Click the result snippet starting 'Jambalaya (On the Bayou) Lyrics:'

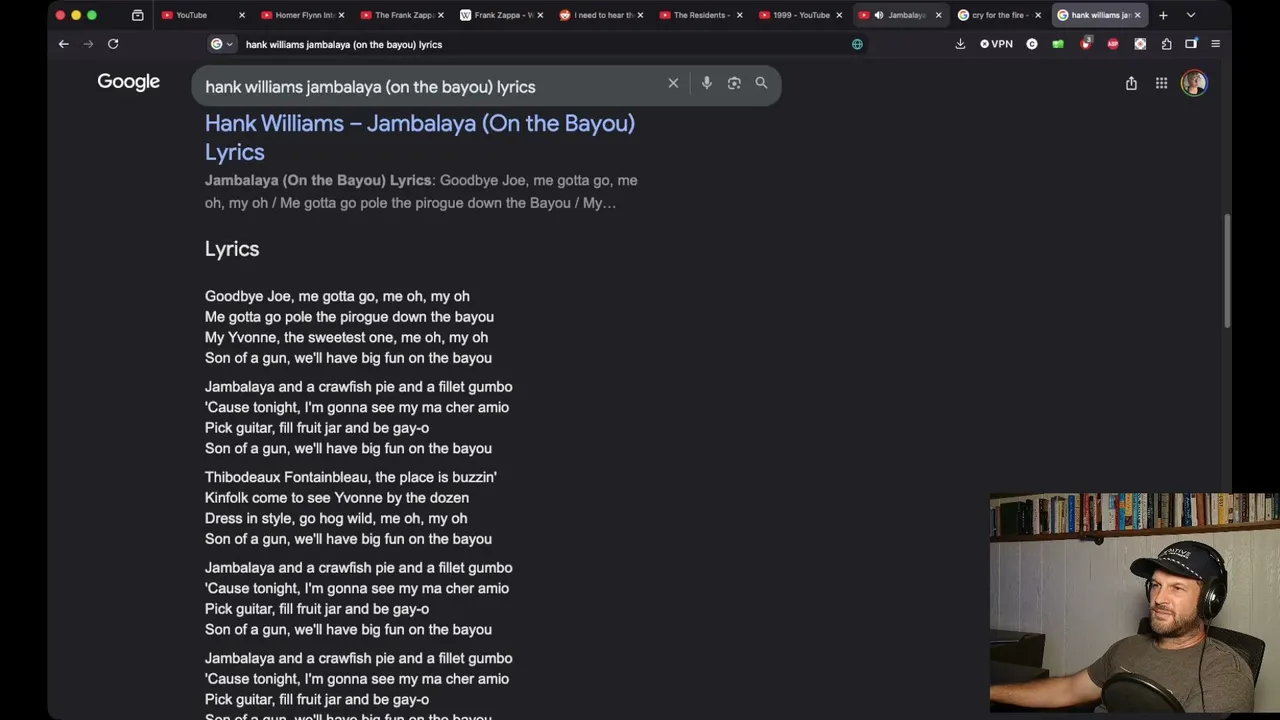pyautogui.click(x=421, y=191)
